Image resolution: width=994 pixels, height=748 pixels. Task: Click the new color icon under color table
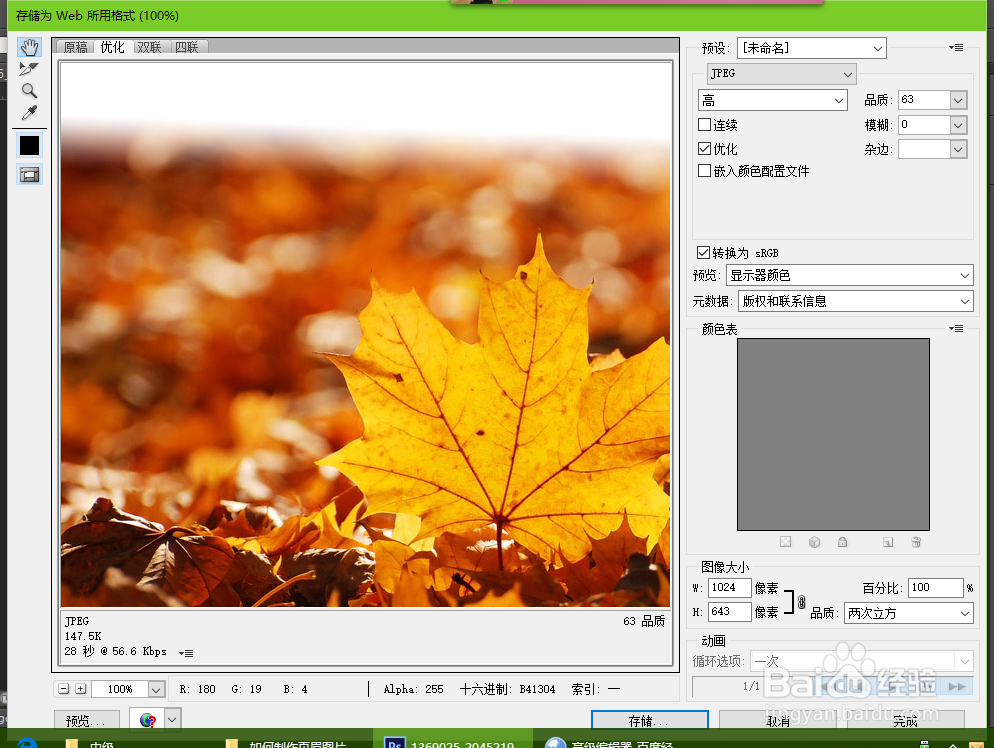coord(888,541)
